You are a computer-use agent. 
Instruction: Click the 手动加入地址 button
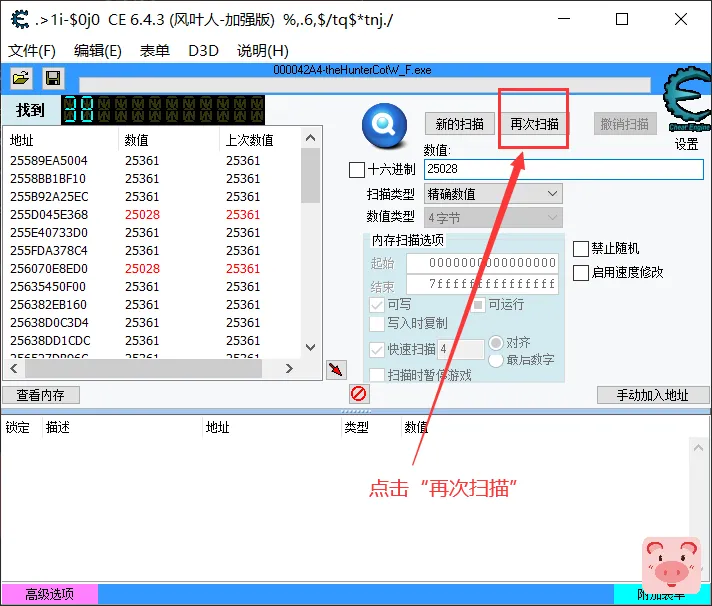[x=653, y=395]
